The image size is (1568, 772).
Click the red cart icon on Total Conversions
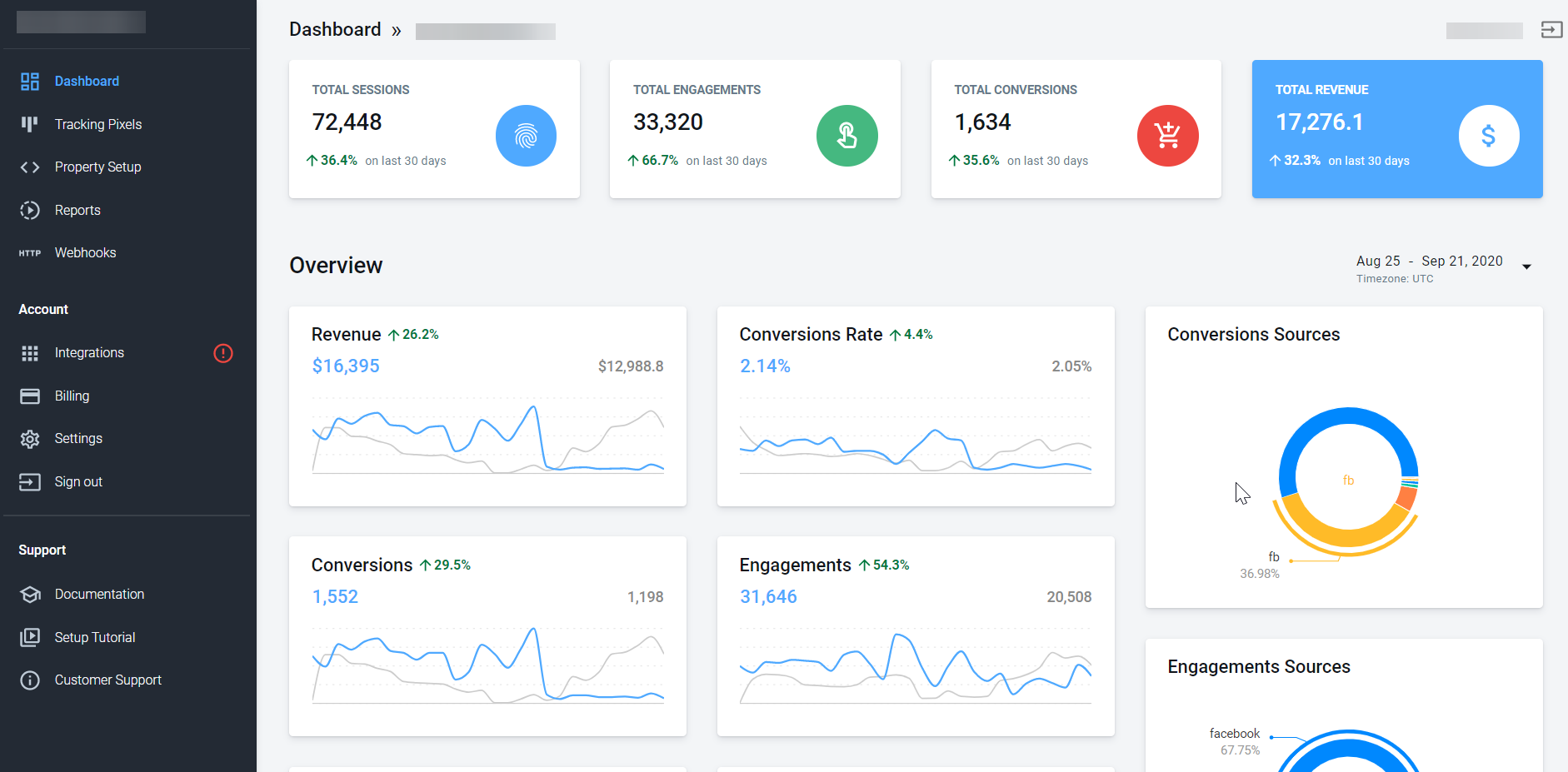(x=1168, y=135)
